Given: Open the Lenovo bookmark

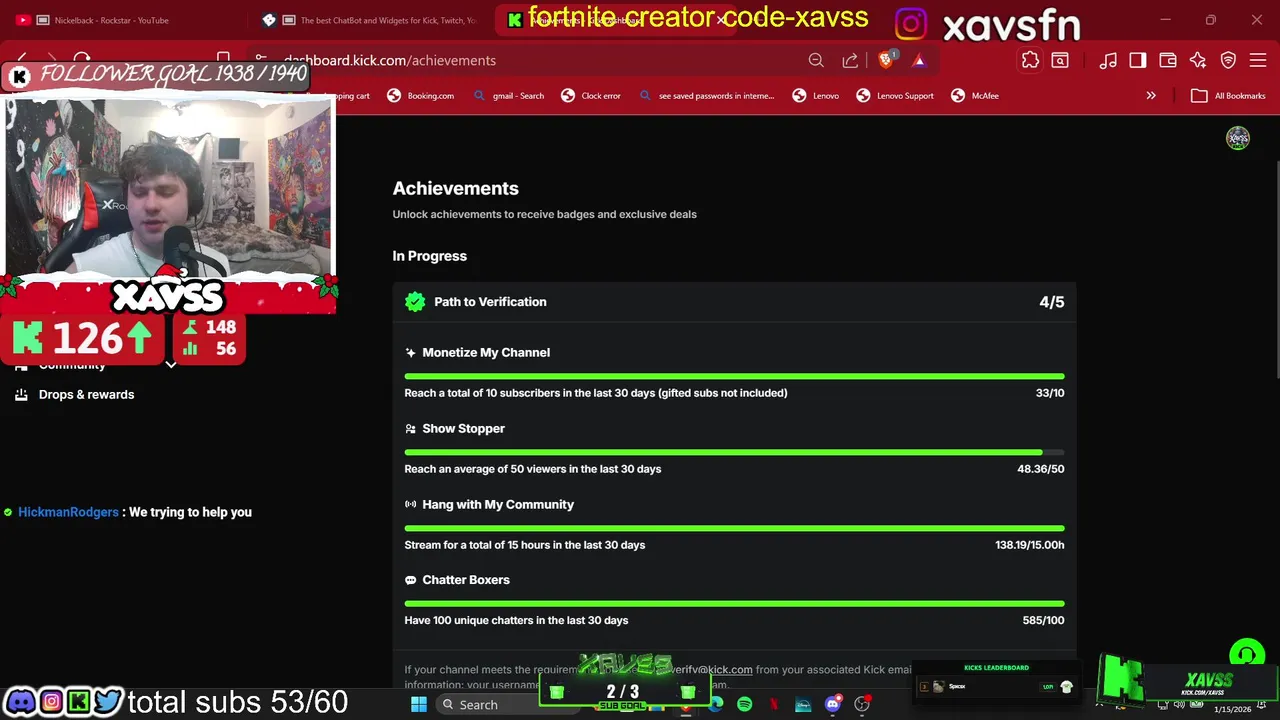Looking at the screenshot, I should (x=816, y=96).
